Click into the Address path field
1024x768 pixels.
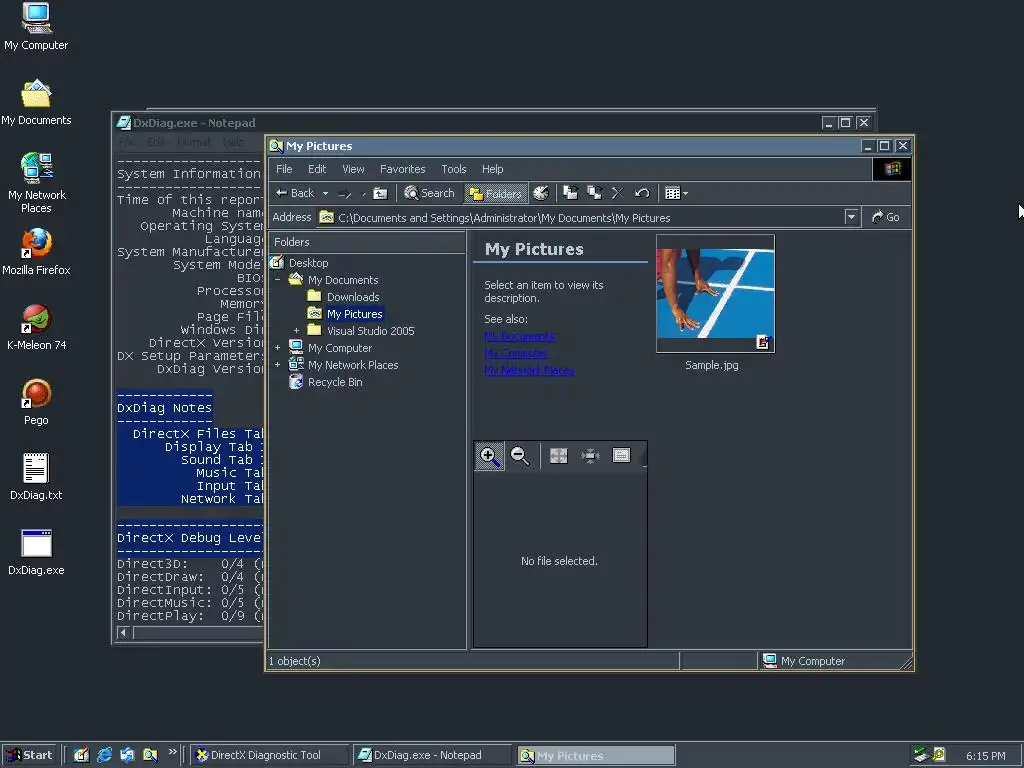coord(580,217)
